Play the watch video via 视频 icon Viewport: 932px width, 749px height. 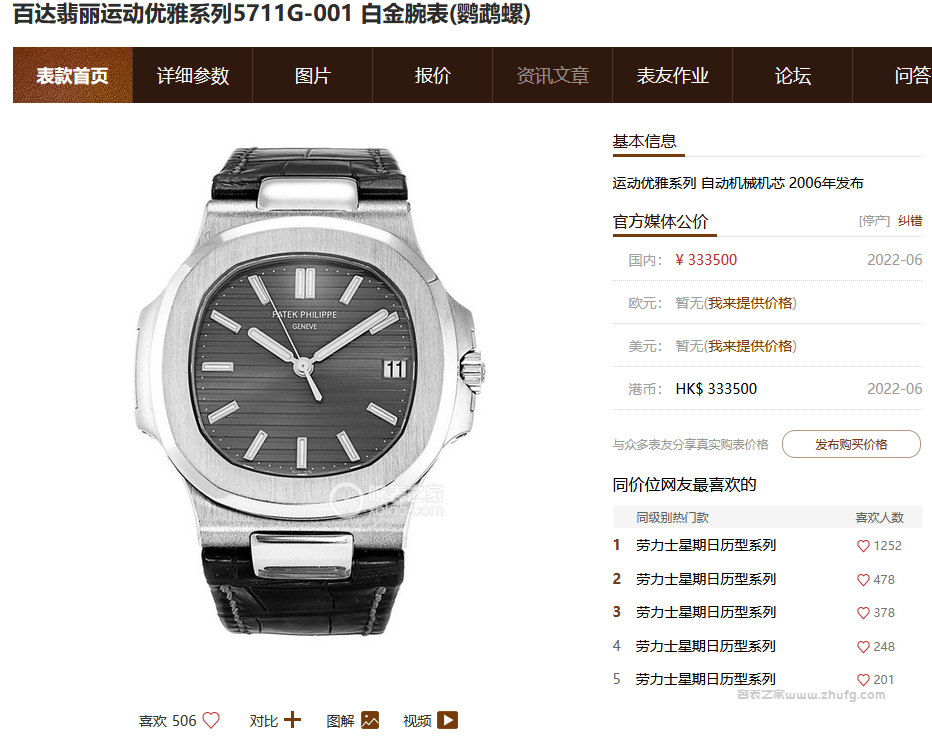(448, 720)
